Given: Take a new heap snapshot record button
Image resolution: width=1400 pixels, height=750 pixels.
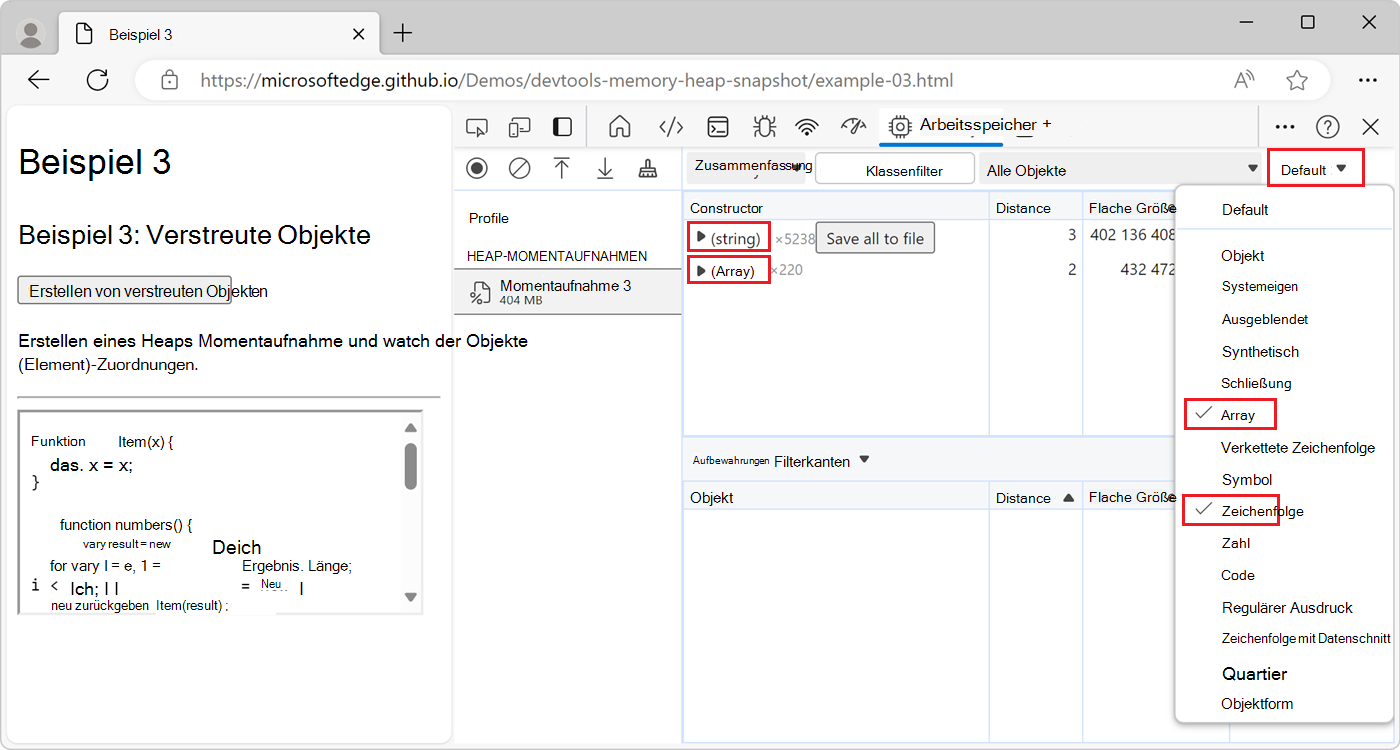Looking at the screenshot, I should coord(477,169).
